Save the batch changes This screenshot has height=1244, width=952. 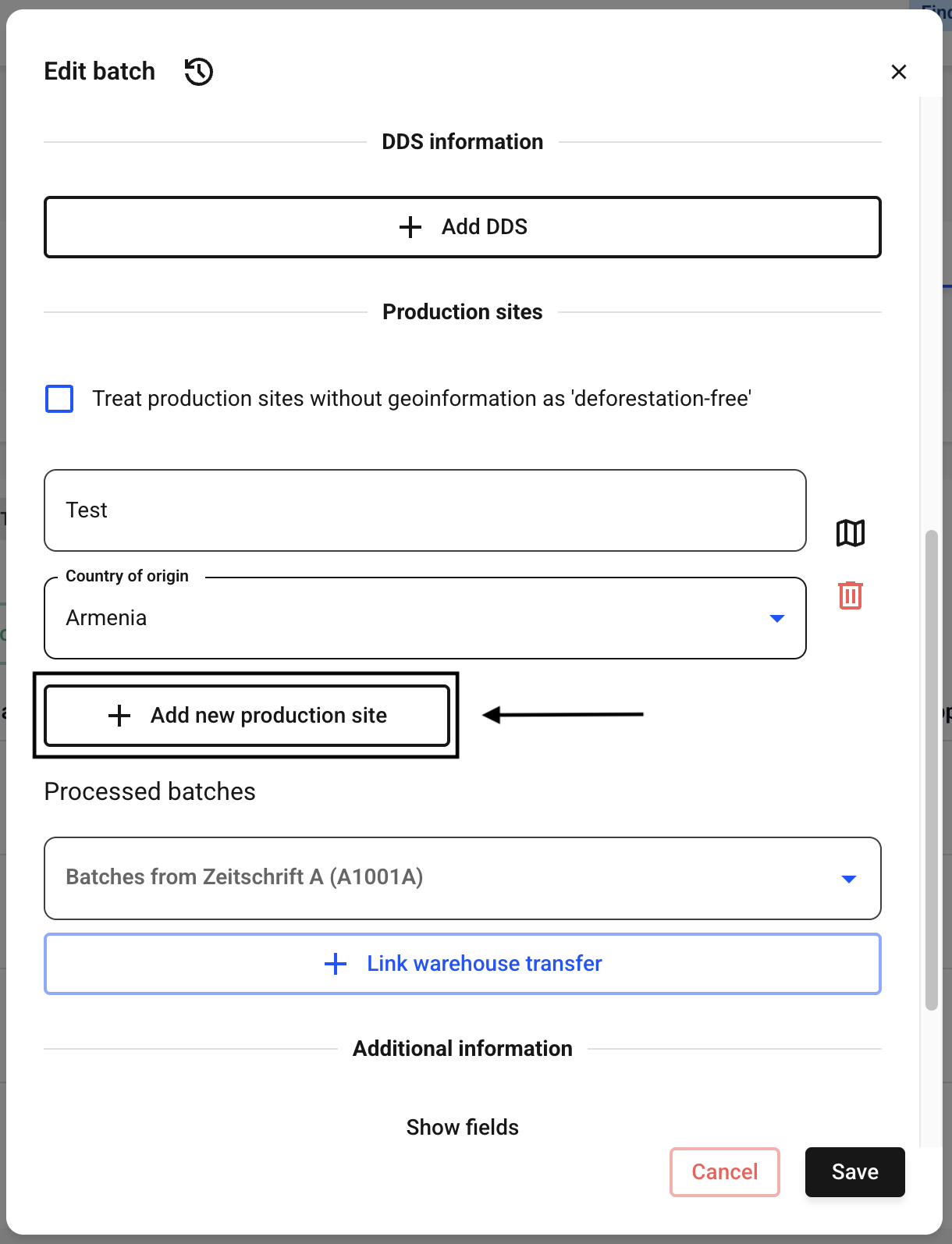(x=855, y=1172)
